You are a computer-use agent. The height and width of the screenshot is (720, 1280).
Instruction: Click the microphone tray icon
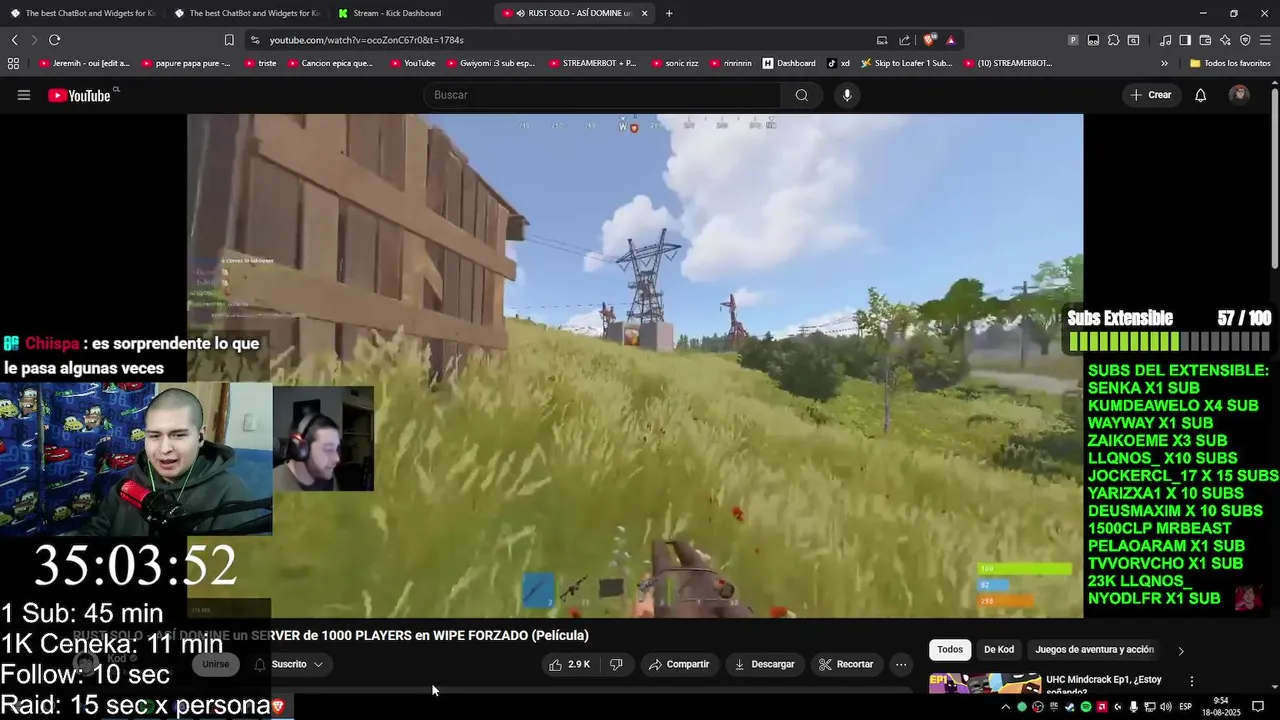[1133, 707]
